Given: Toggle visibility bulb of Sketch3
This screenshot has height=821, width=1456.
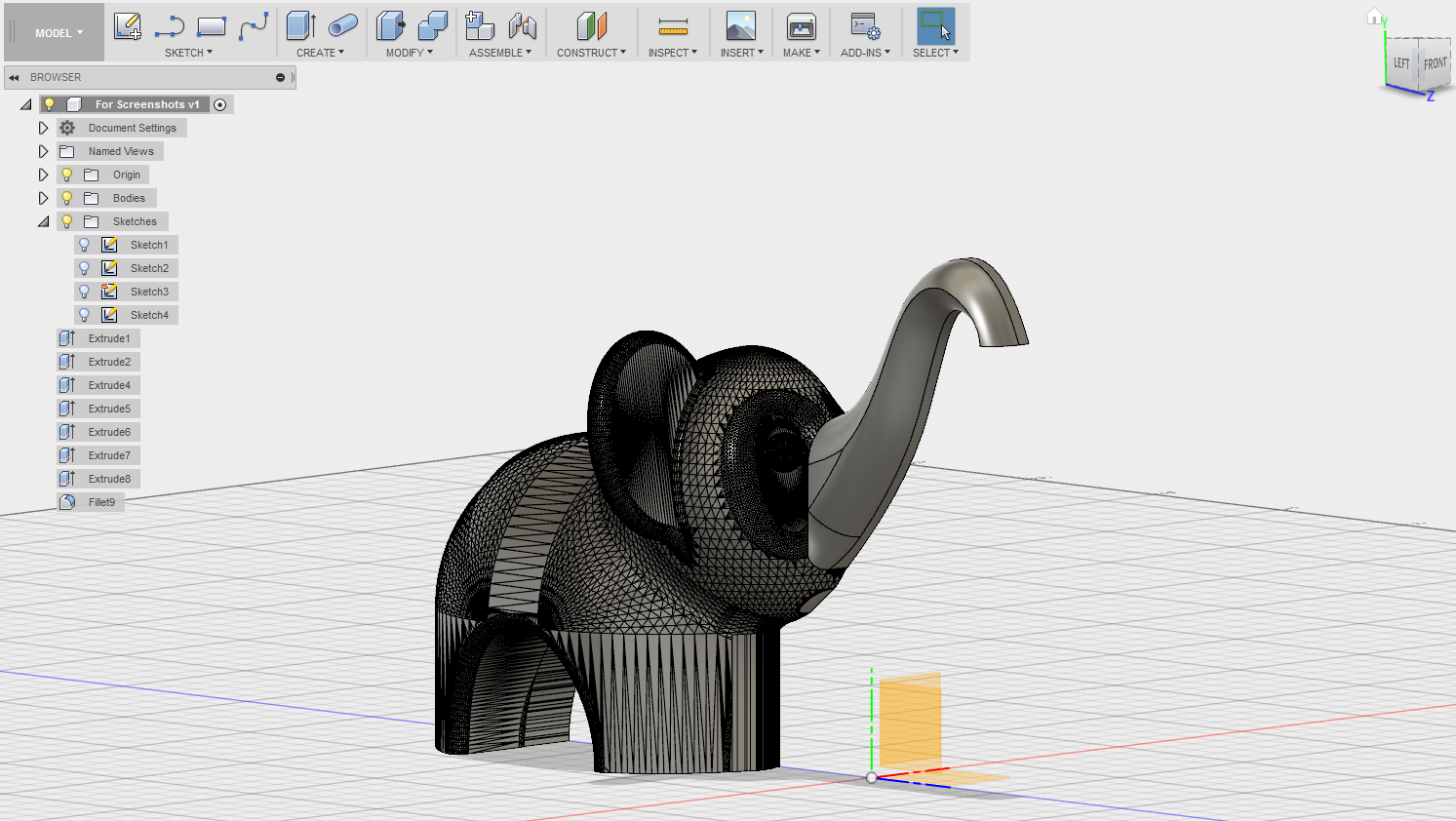Looking at the screenshot, I should 85,292.
